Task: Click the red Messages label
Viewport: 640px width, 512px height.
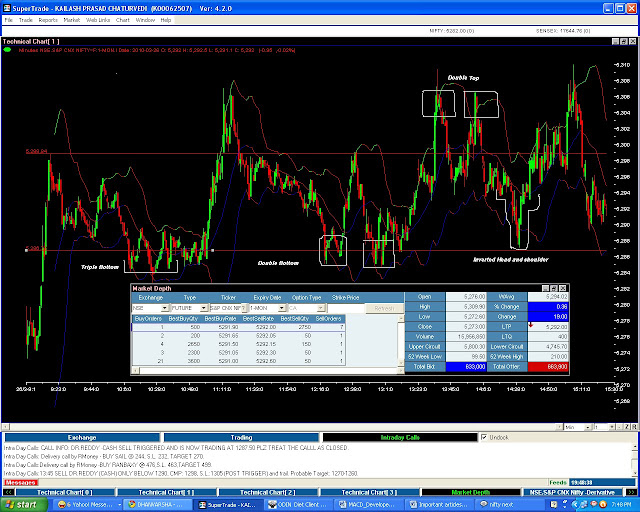Action: point(21,483)
